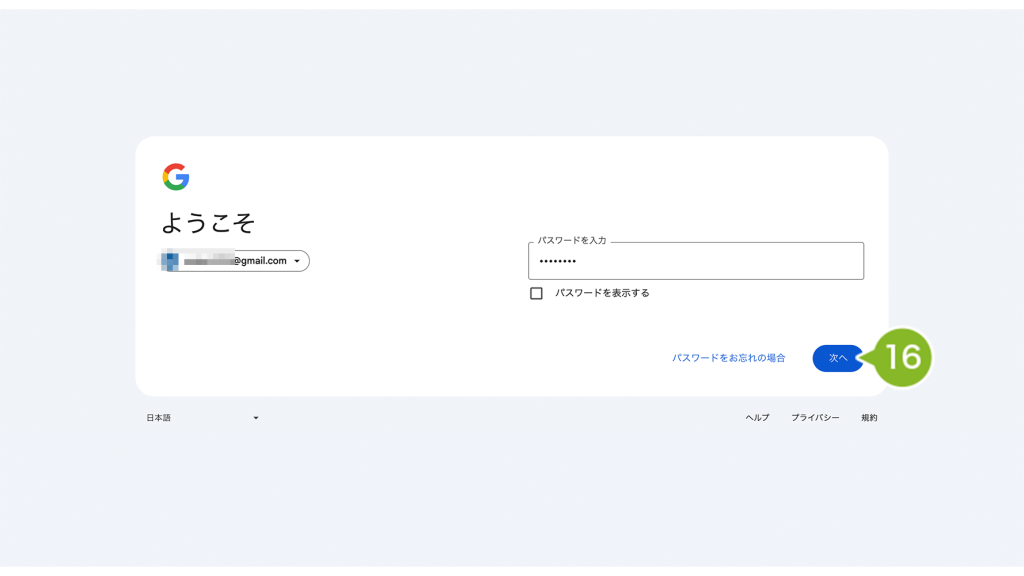Click the ようこそ heading text
Screen dimensions: 1024x576
coord(208,223)
